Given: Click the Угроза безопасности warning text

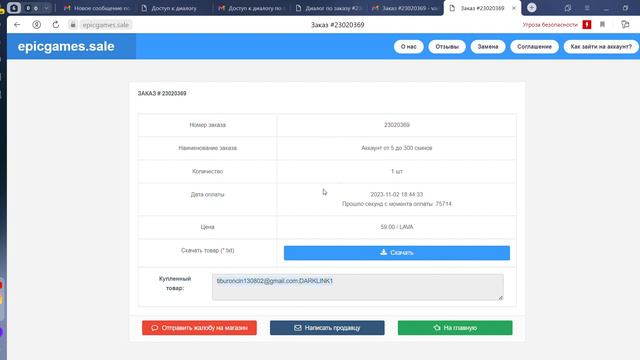Looking at the screenshot, I should pyautogui.click(x=550, y=25).
